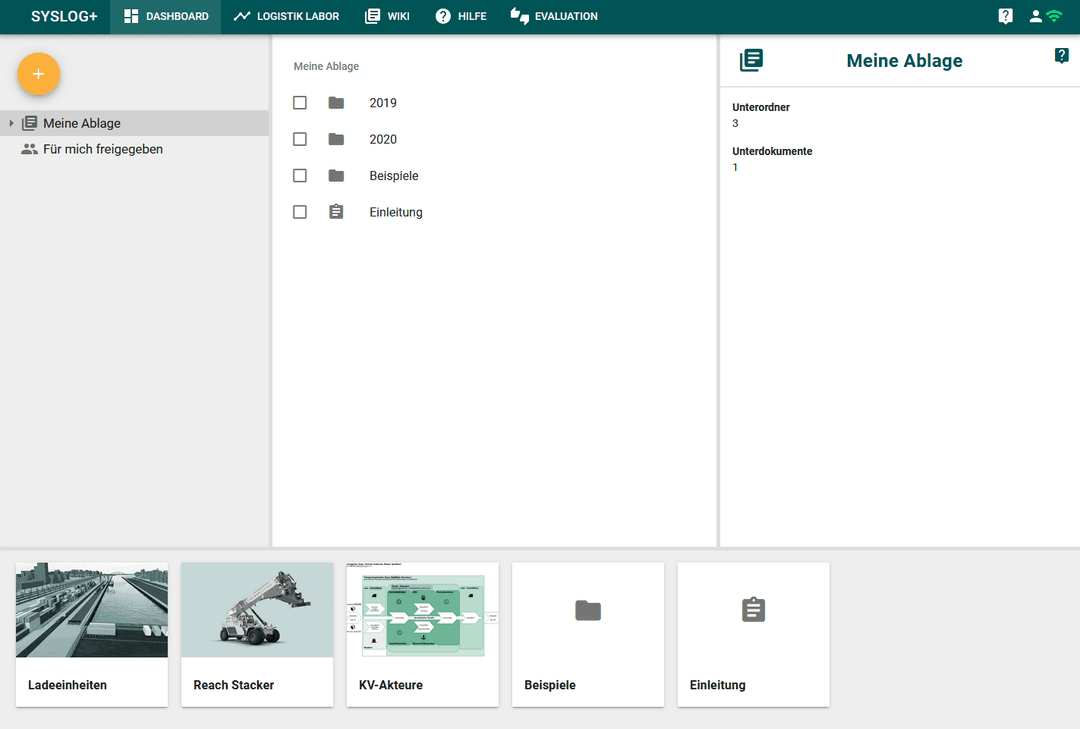This screenshot has width=1080, height=729.
Task: Open the help icon in the Meine Ablage panel
Action: pyautogui.click(x=1061, y=55)
